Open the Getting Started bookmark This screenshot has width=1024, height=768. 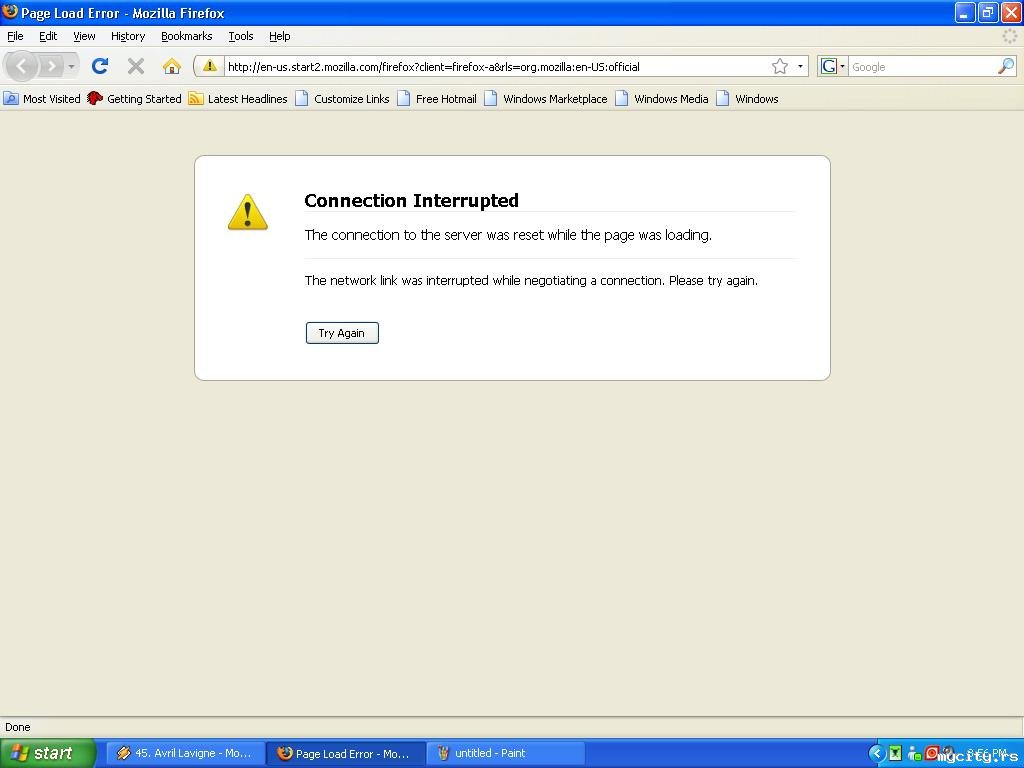tap(134, 99)
